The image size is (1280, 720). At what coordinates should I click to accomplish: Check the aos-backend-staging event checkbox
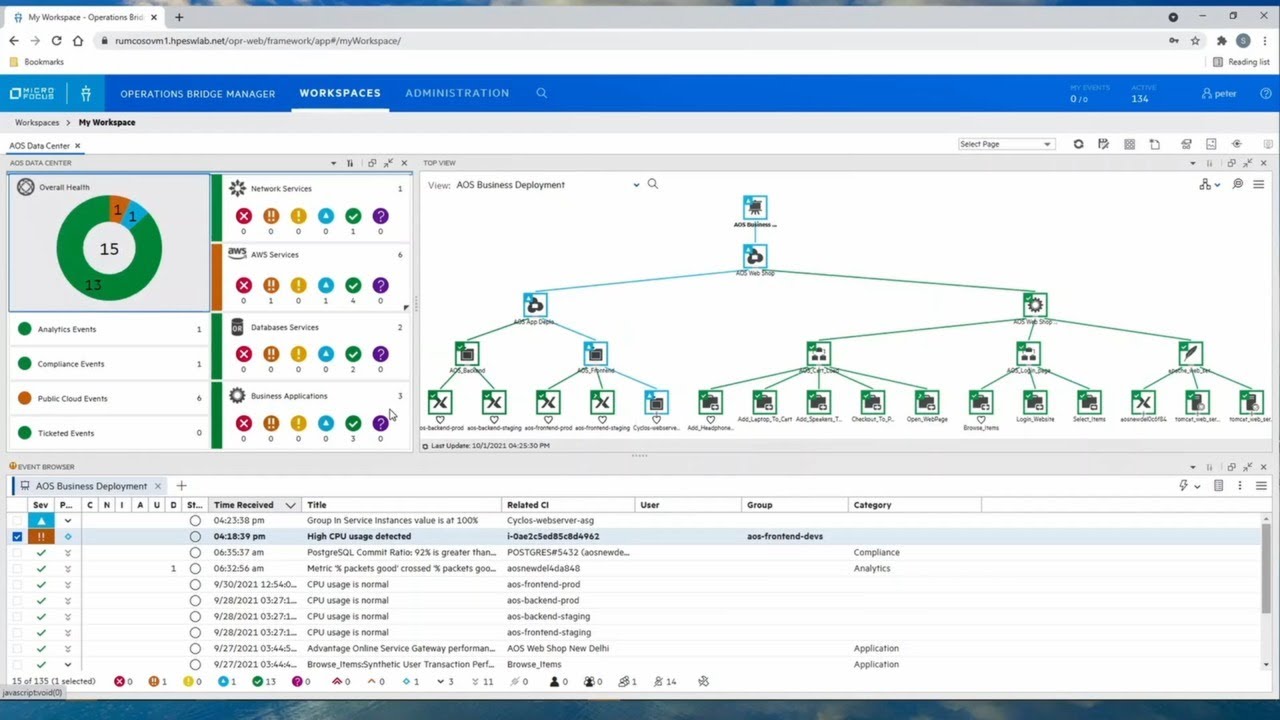tap(17, 616)
